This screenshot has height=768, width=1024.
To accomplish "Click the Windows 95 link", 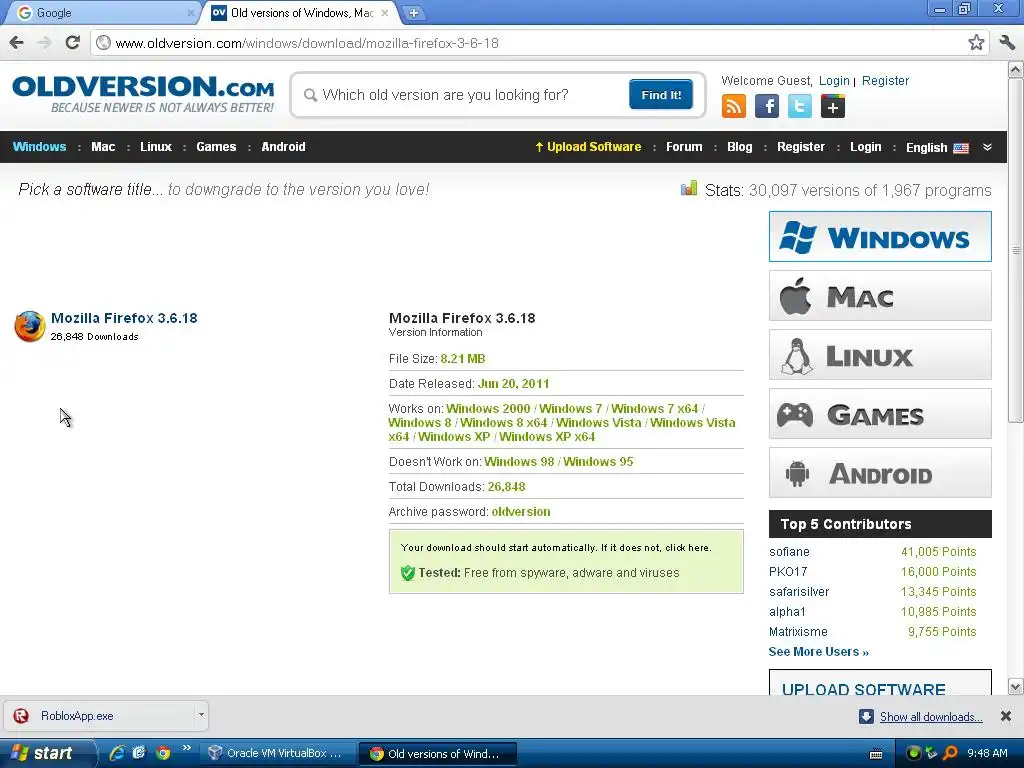I will (598, 462).
